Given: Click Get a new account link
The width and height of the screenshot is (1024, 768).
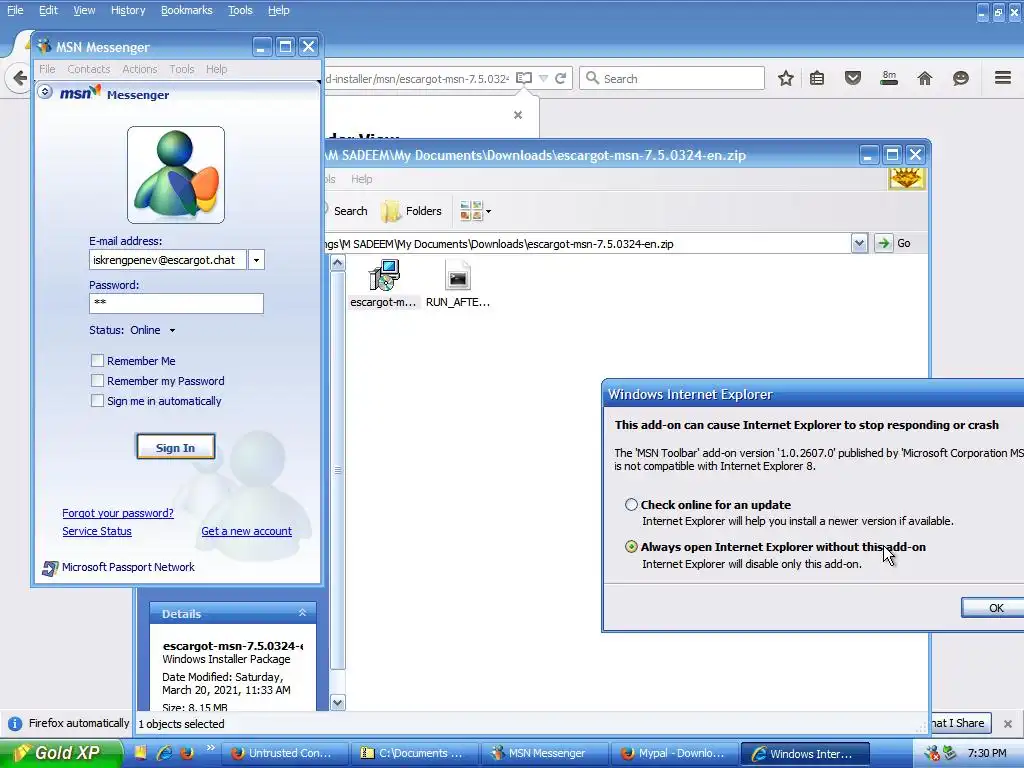Looking at the screenshot, I should point(246,532).
